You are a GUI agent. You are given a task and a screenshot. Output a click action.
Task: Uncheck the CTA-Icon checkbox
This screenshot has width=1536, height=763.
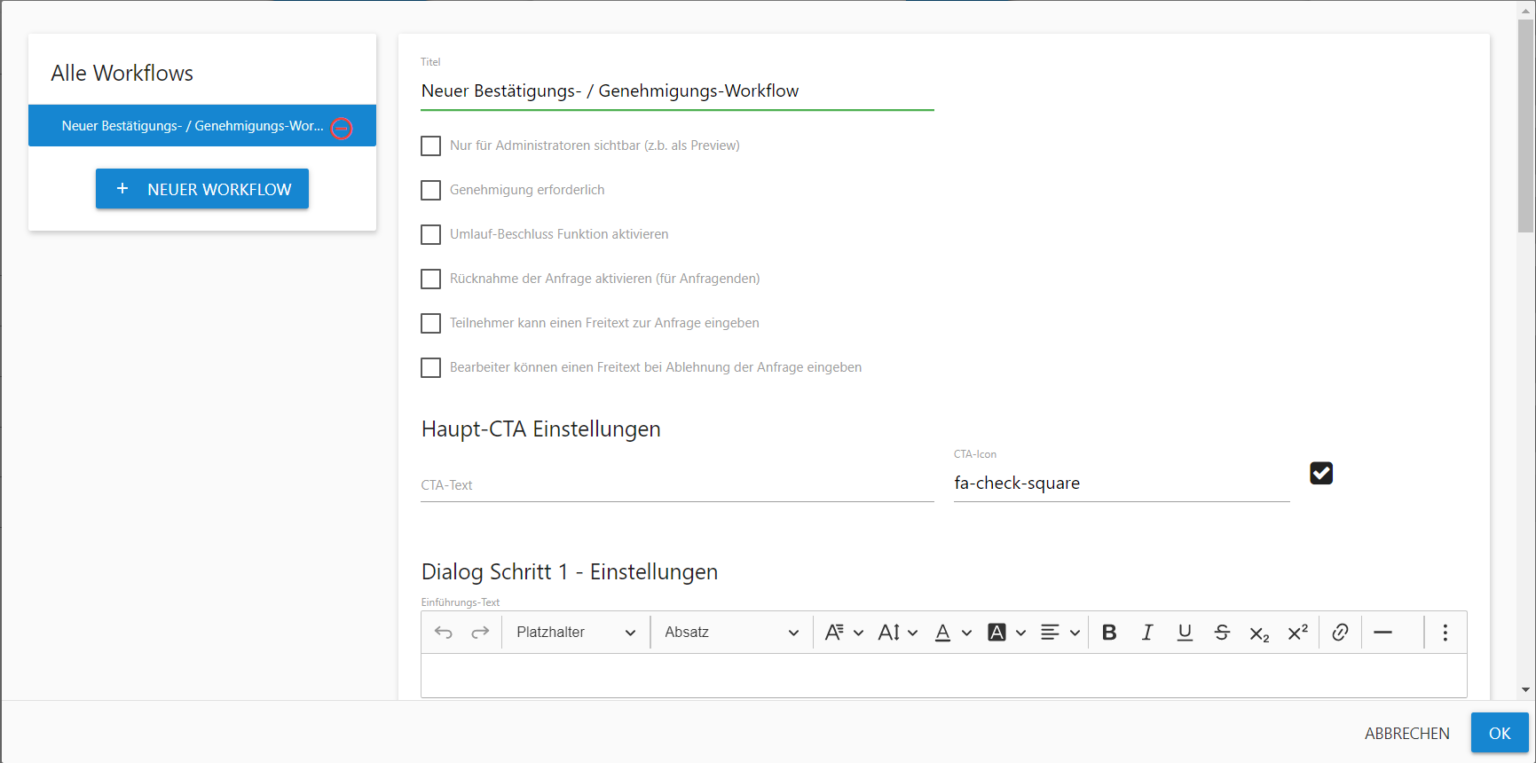1321,472
